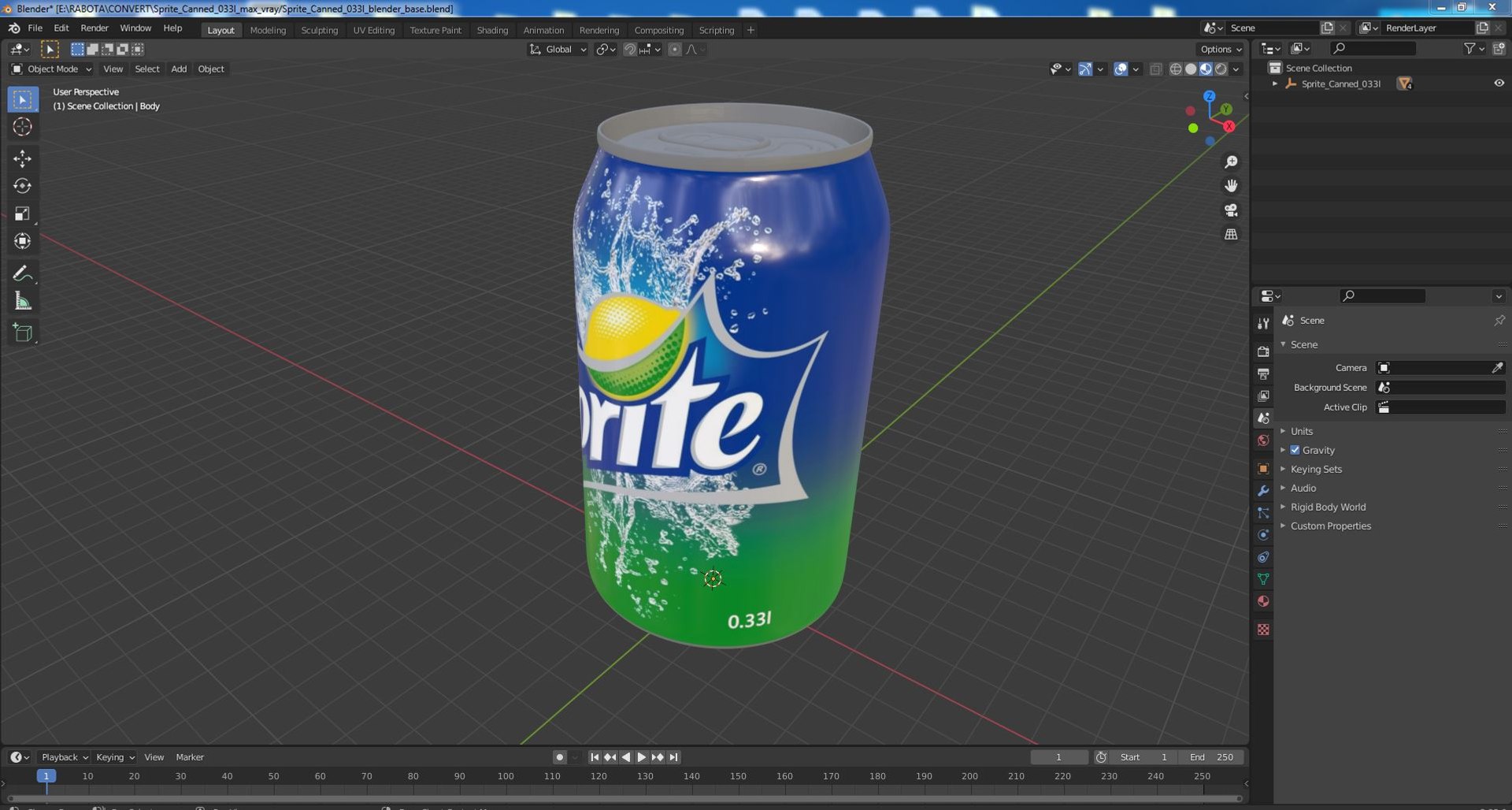Open the Render properties tab

coord(1263,351)
